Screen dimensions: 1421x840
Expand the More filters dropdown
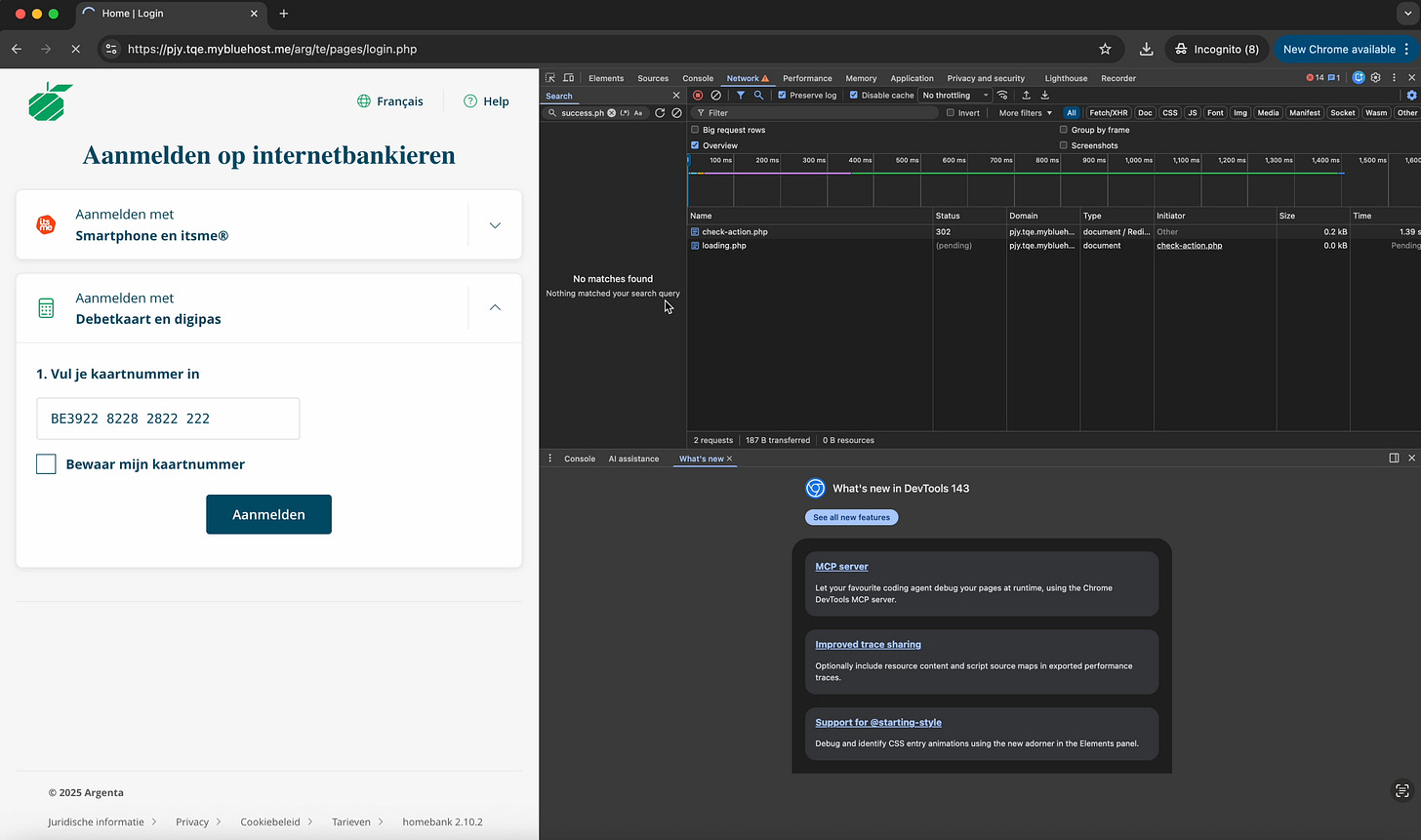coord(1025,113)
